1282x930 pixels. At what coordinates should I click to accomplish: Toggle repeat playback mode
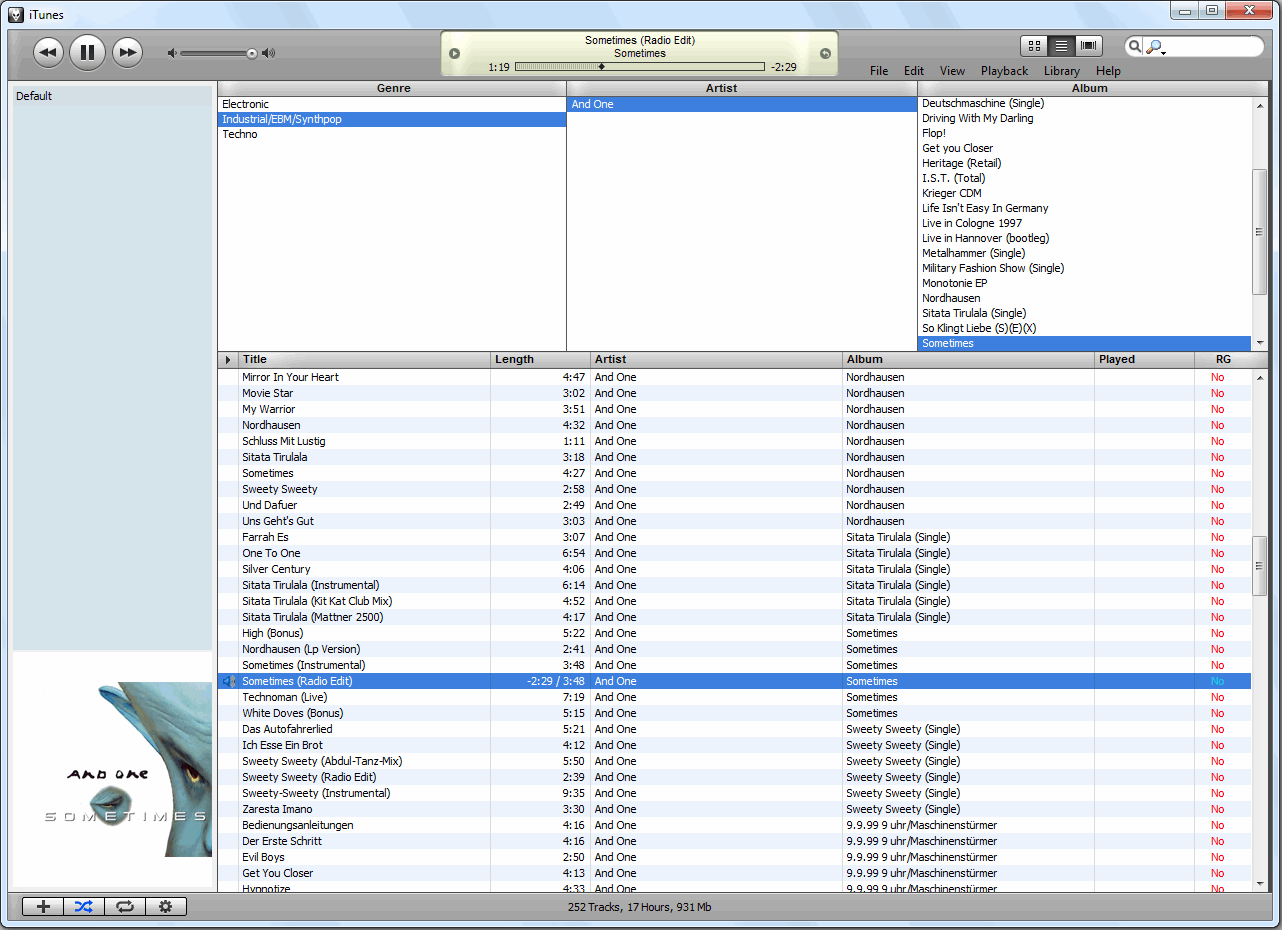(x=125, y=907)
